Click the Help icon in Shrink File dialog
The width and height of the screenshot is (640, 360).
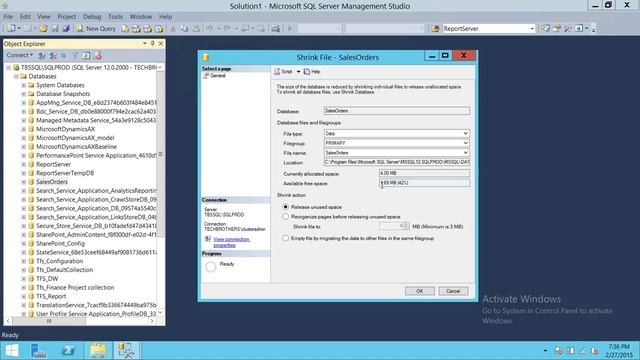tap(312, 71)
